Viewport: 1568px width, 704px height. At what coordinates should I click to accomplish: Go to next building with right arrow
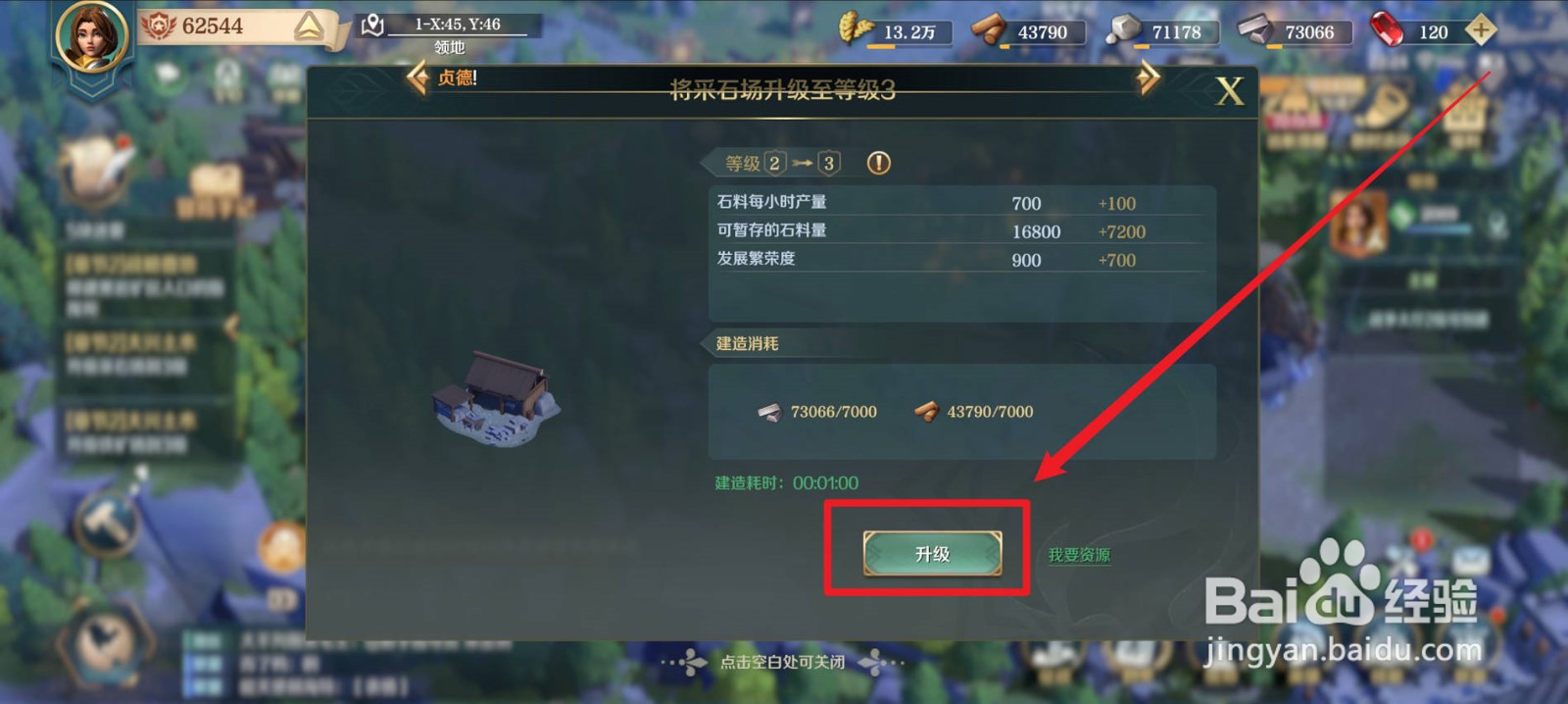click(x=1149, y=77)
